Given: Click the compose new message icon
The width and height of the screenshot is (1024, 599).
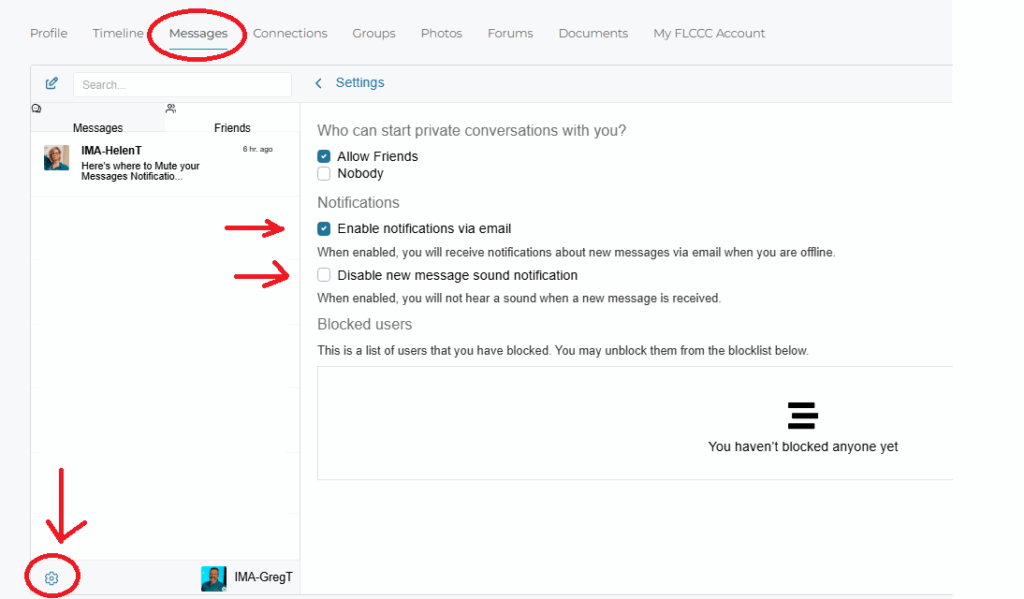Looking at the screenshot, I should (x=52, y=84).
